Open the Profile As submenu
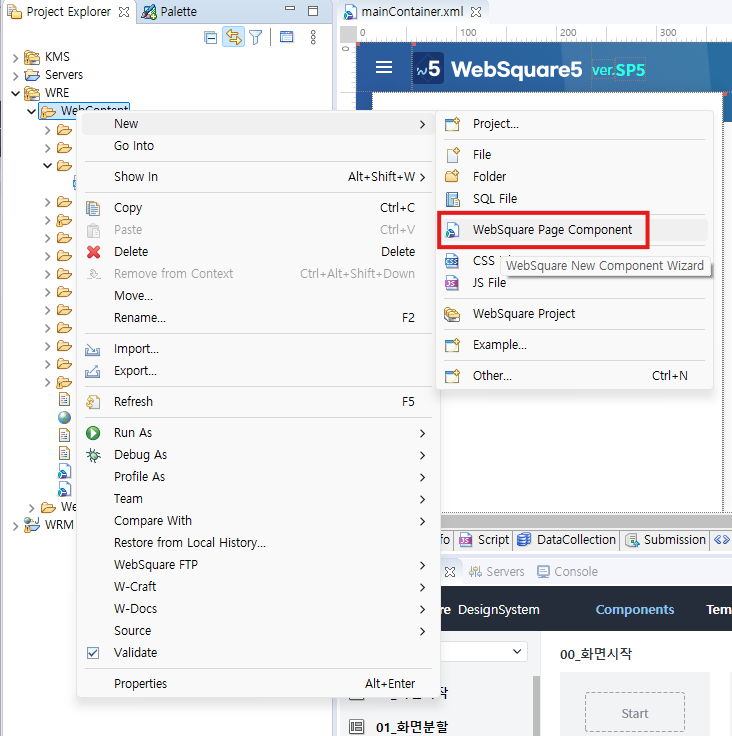 (x=256, y=477)
